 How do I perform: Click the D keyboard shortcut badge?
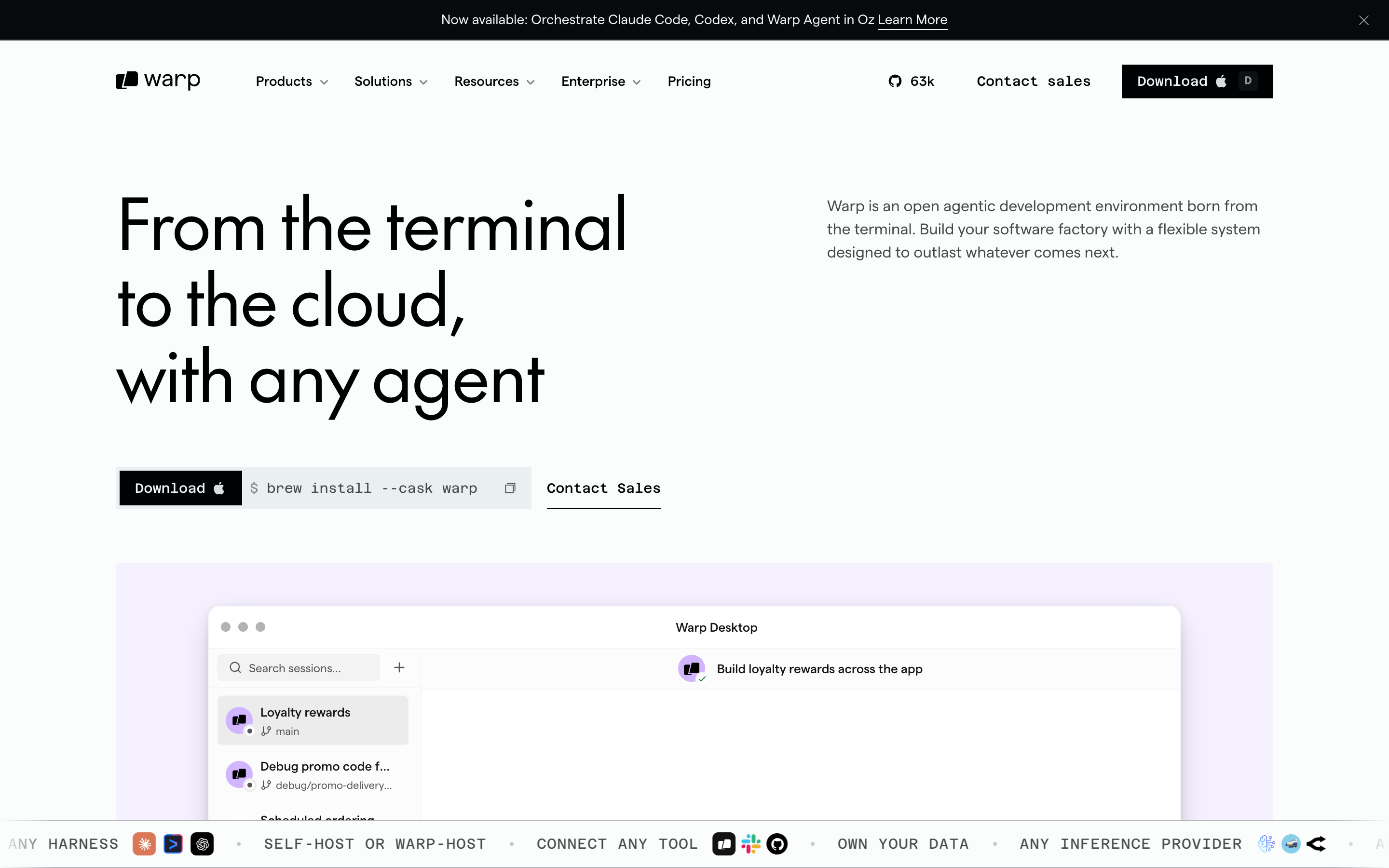pos(1248,81)
